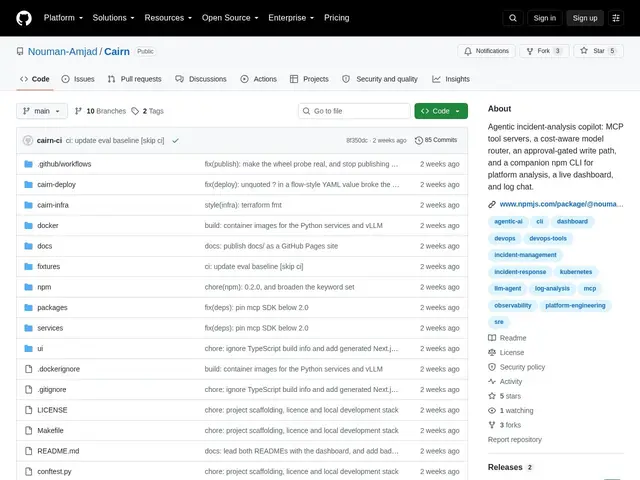Open the Issues tab
This screenshot has height=480, width=640.
(x=78, y=79)
